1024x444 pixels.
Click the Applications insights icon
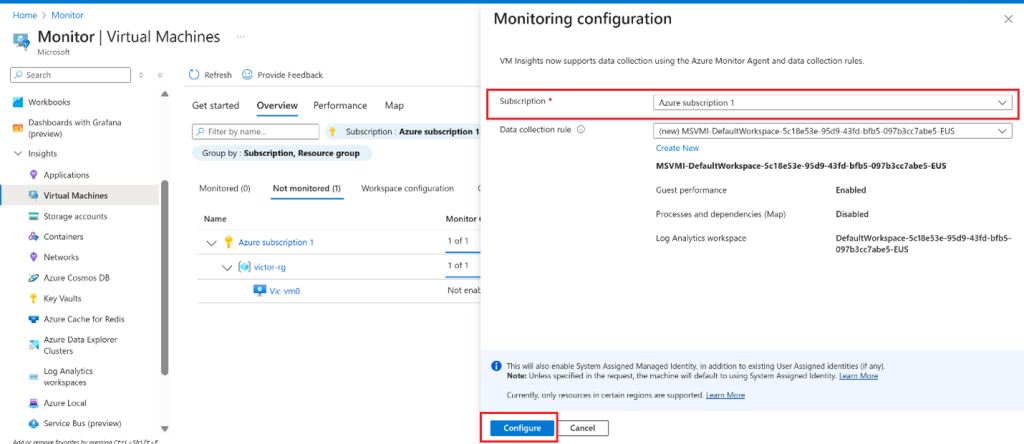pos(34,175)
